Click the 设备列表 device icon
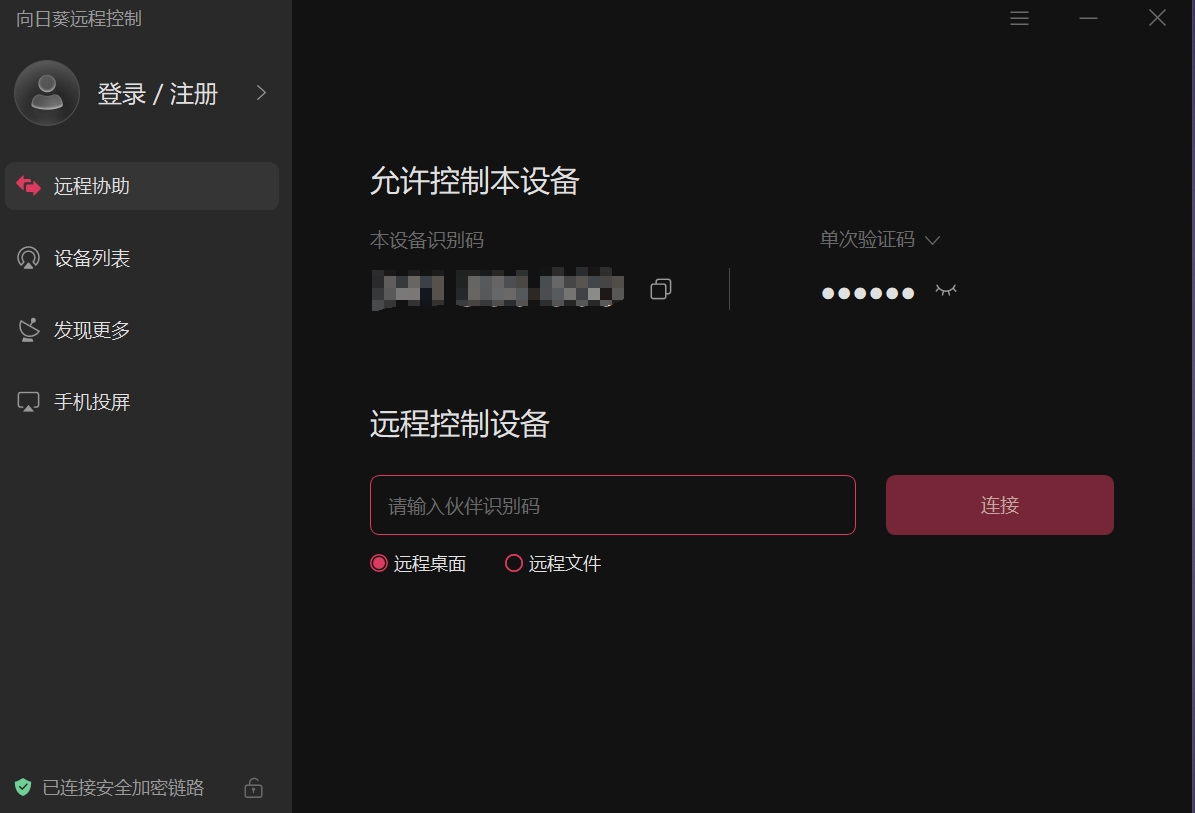Image resolution: width=1195 pixels, height=813 pixels. pyautogui.click(x=28, y=258)
